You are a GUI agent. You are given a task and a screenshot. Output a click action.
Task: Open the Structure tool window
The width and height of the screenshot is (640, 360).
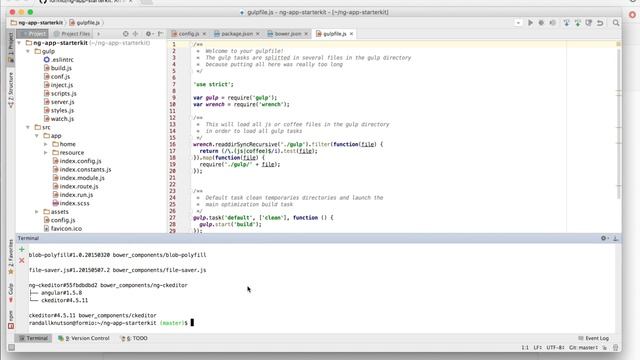tap(11, 90)
